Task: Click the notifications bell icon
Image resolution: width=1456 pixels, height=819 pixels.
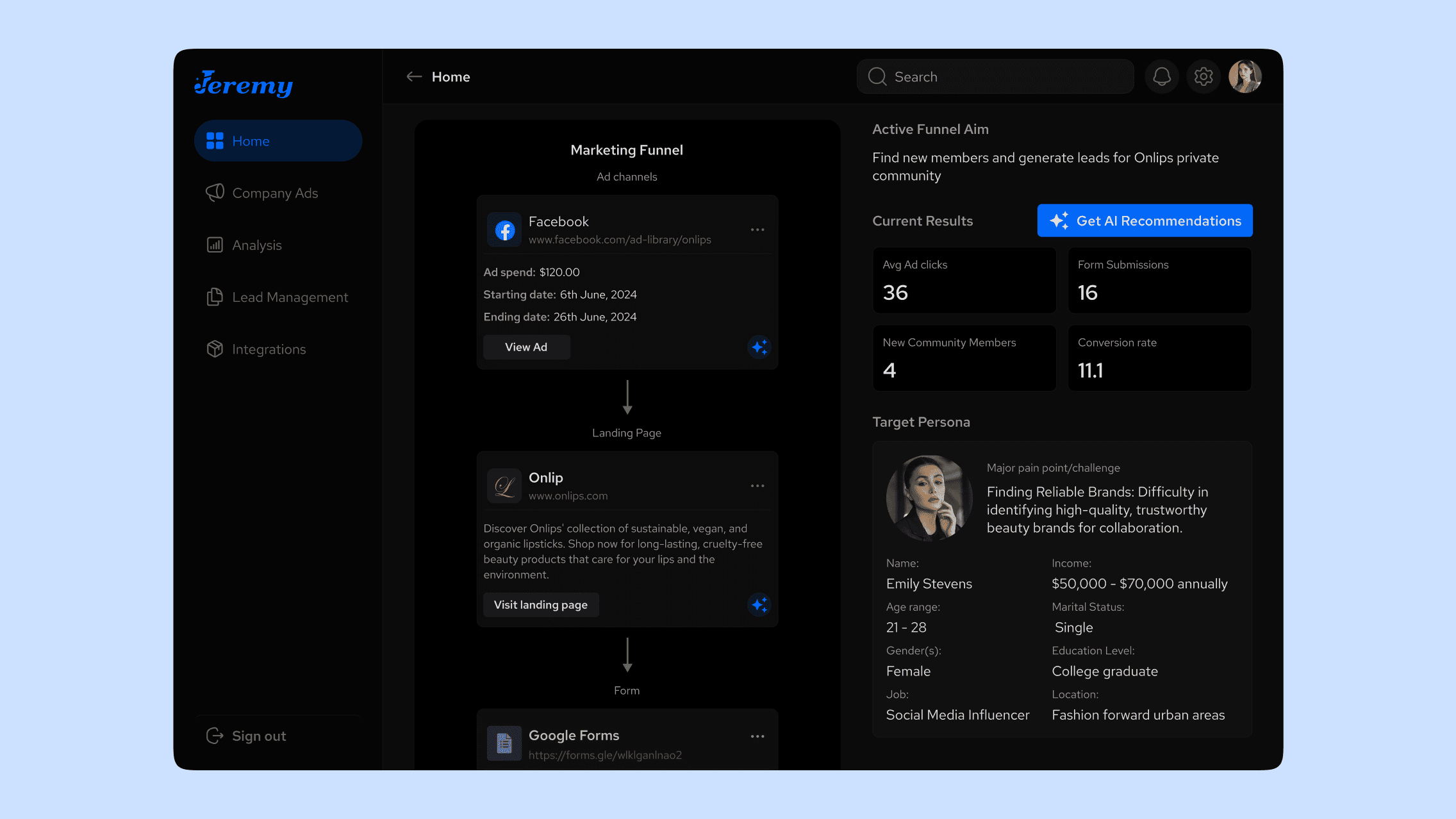Action: [1162, 77]
